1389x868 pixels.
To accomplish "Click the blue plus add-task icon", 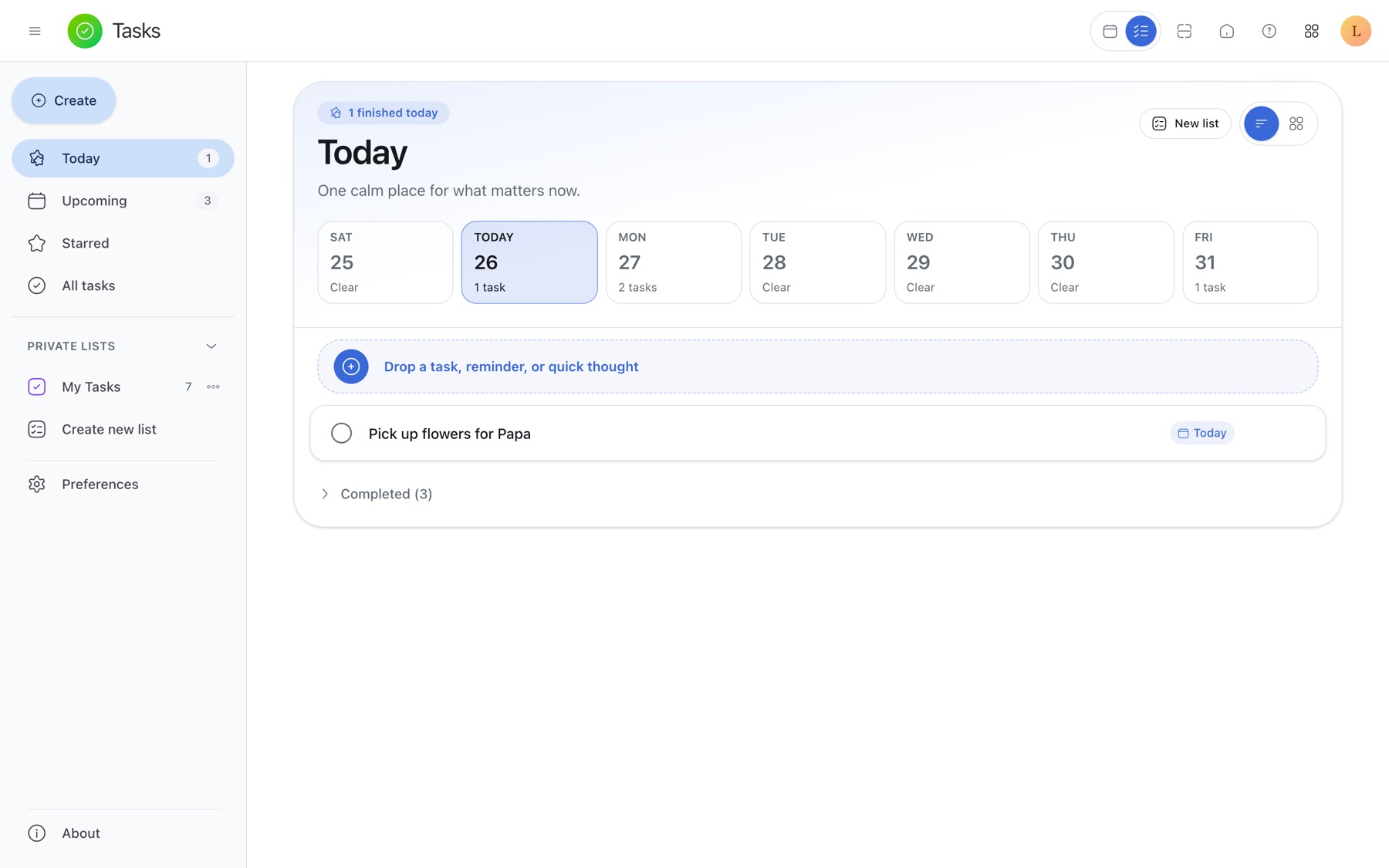I will [351, 366].
